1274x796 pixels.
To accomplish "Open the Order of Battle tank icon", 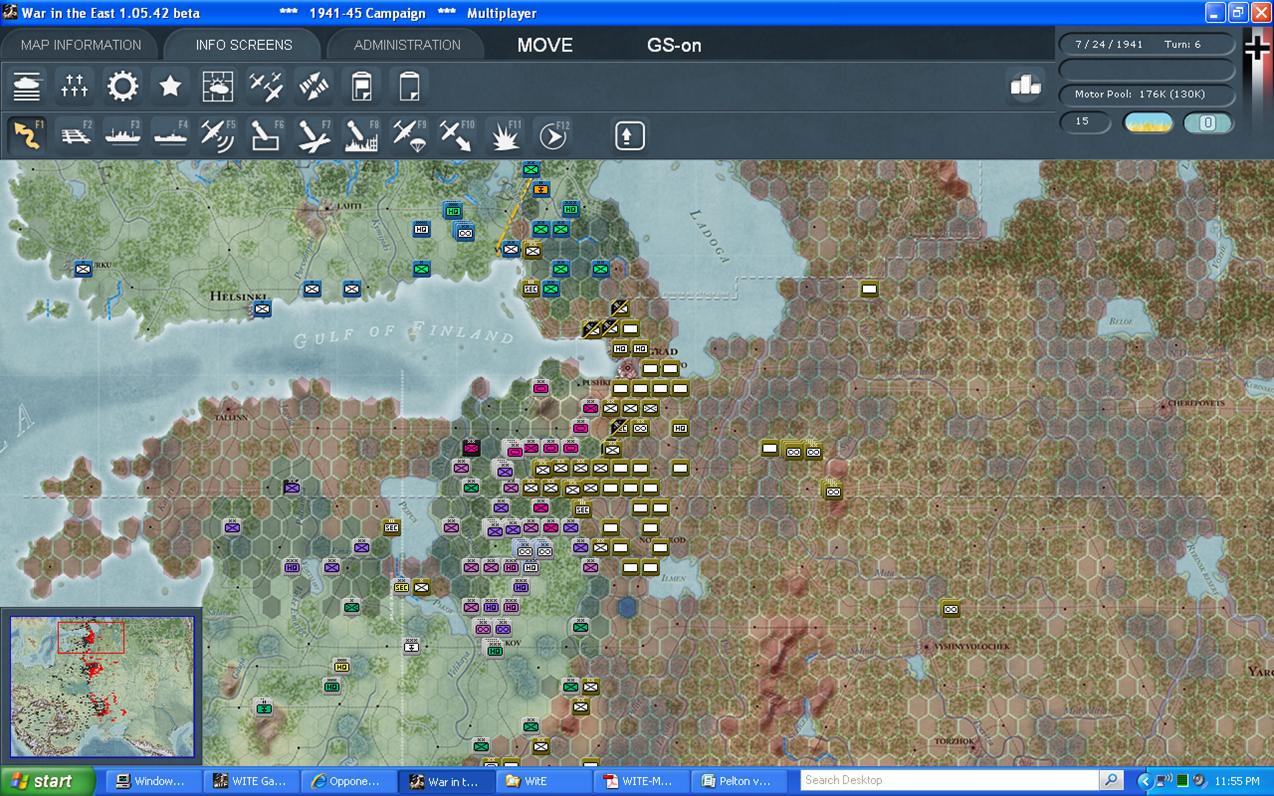I will pos(27,87).
